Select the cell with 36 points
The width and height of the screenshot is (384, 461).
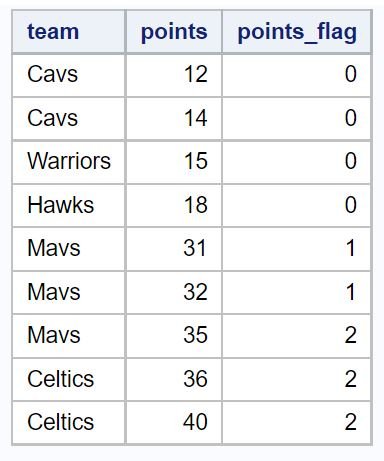(174, 379)
